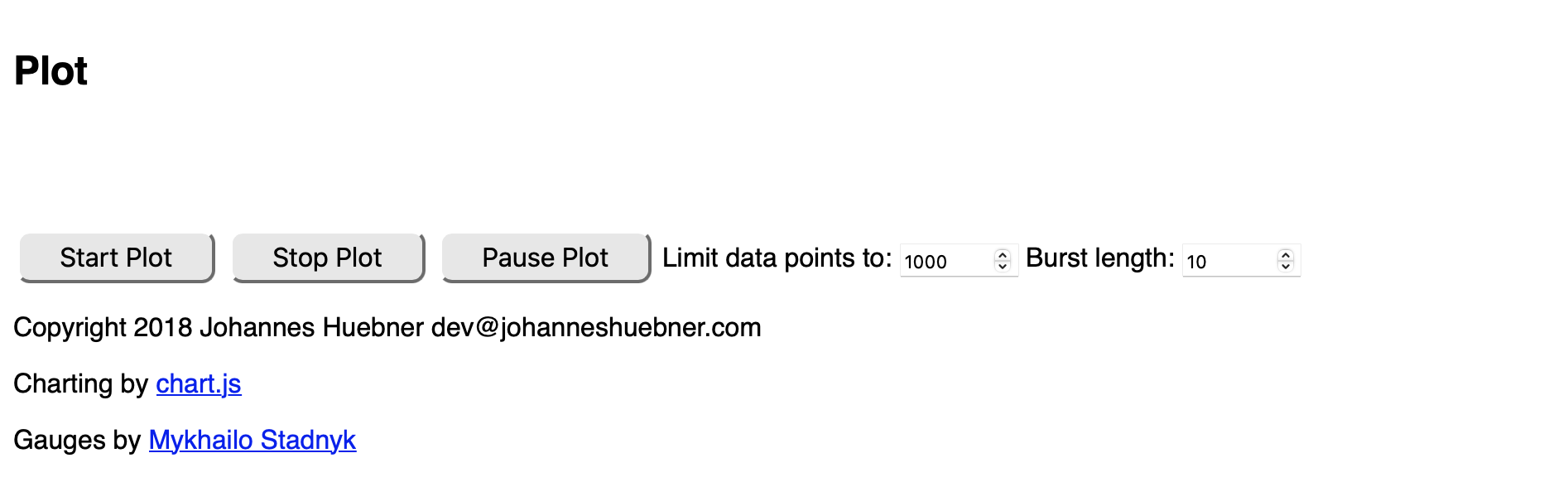Viewport: 1568px width, 482px height.
Task: Click the "Burst length:" label
Action: point(1099,258)
